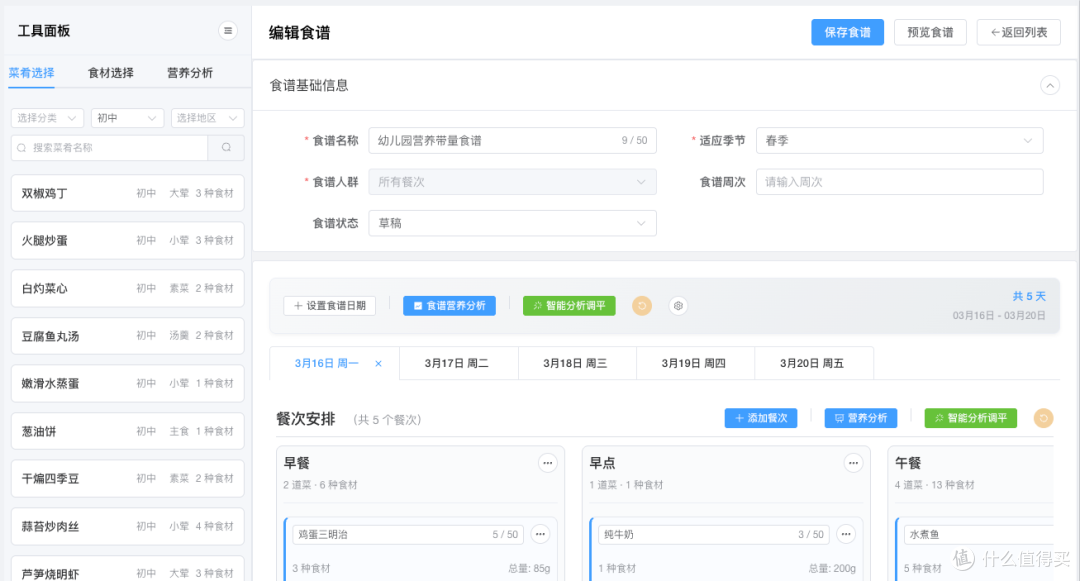Select the 3月20日 周五 tab
The image size is (1080, 581).
[812, 363]
